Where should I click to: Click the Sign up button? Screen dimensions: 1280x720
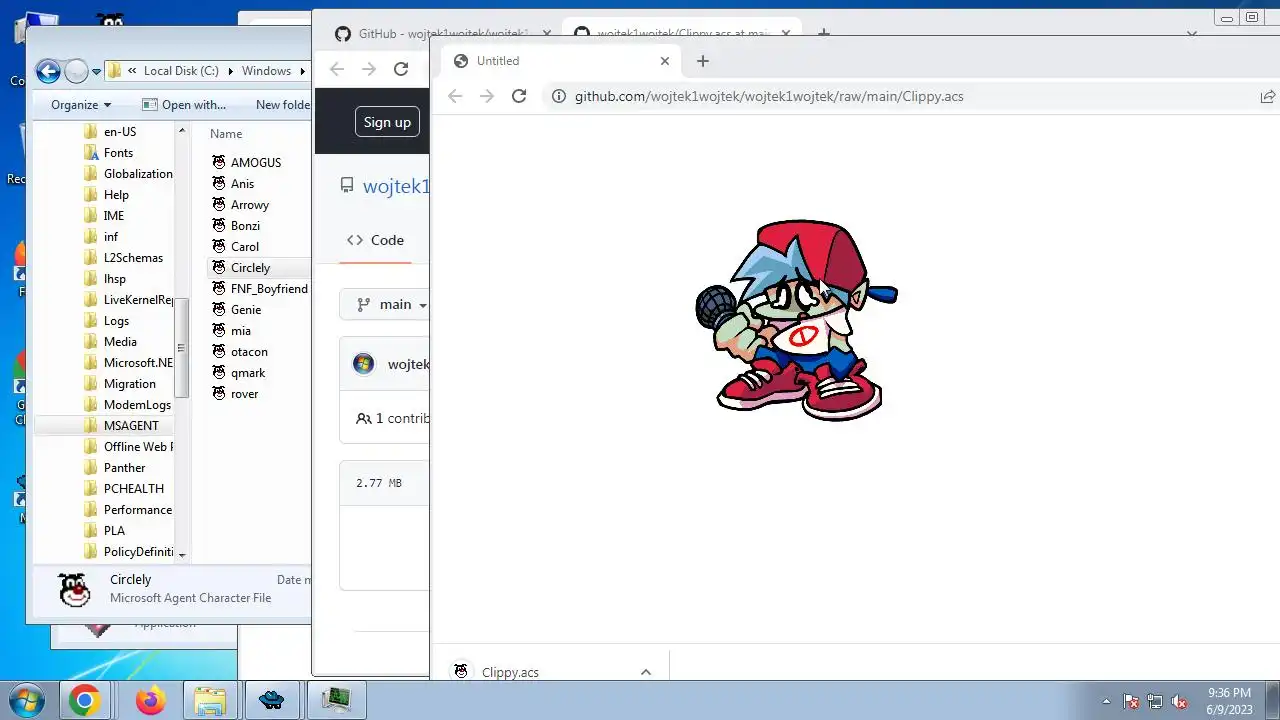pos(387,122)
